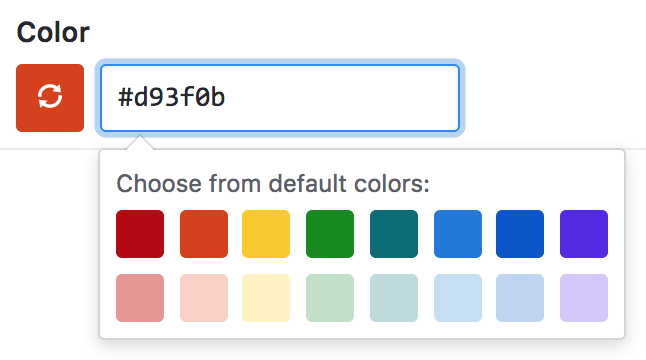Pick the yellow default color

click(266, 234)
